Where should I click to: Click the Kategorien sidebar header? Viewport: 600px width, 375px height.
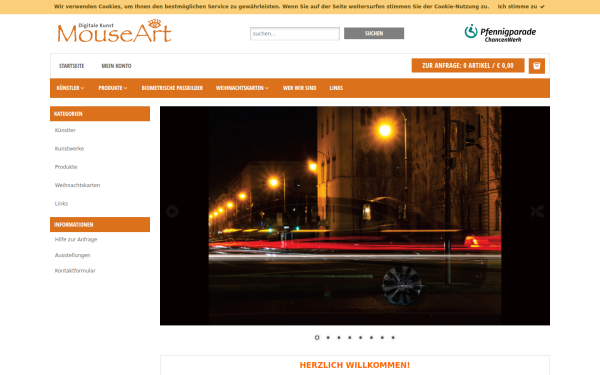pyautogui.click(x=100, y=114)
